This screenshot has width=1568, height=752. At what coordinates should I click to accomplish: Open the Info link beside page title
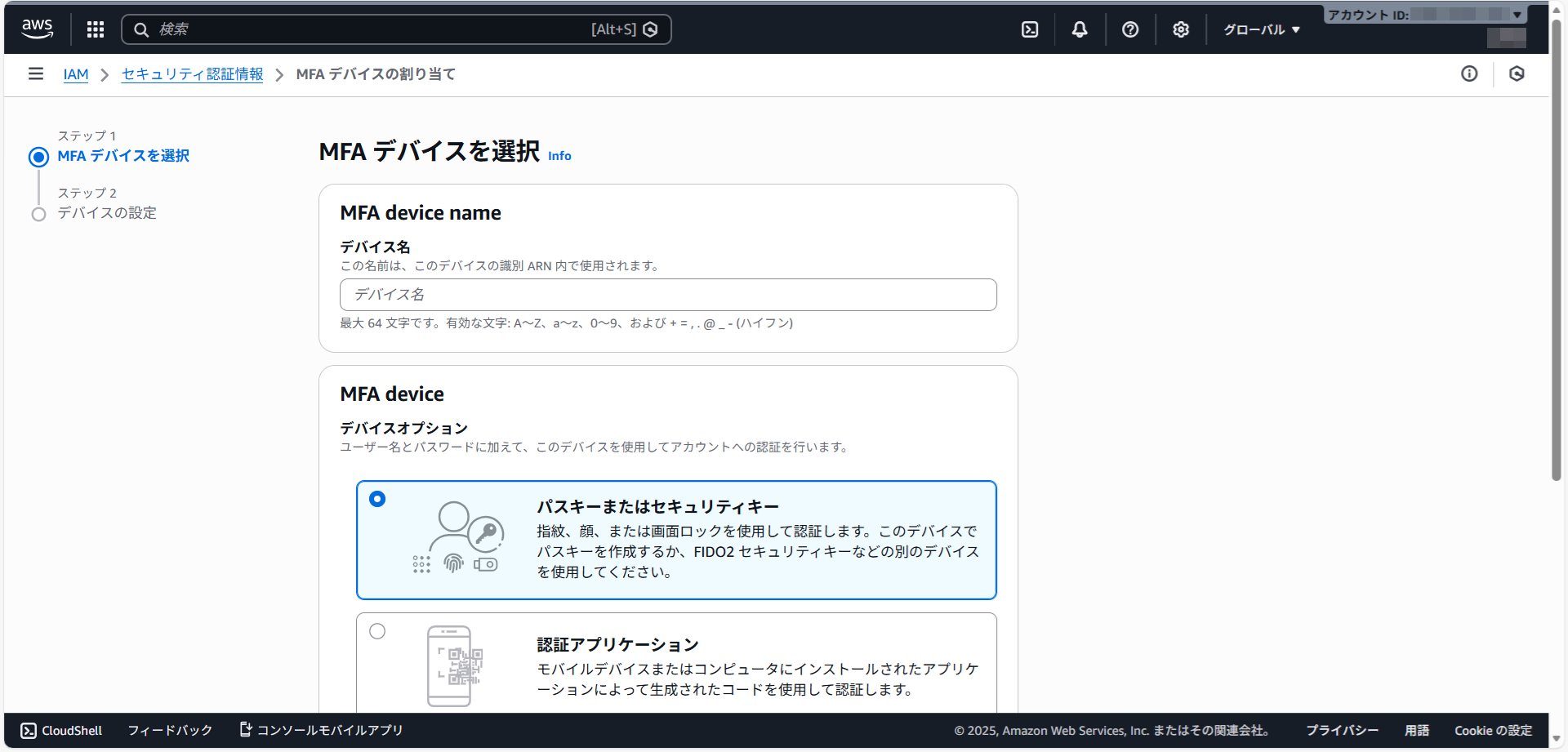click(559, 156)
